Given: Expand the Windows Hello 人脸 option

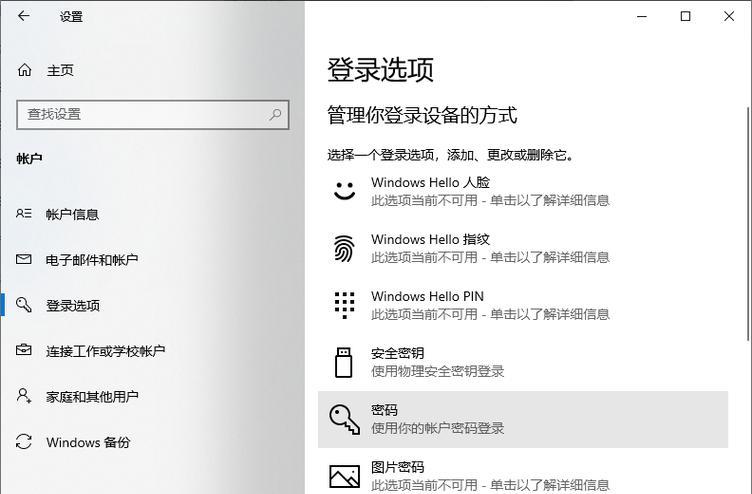Looking at the screenshot, I should click(523, 191).
